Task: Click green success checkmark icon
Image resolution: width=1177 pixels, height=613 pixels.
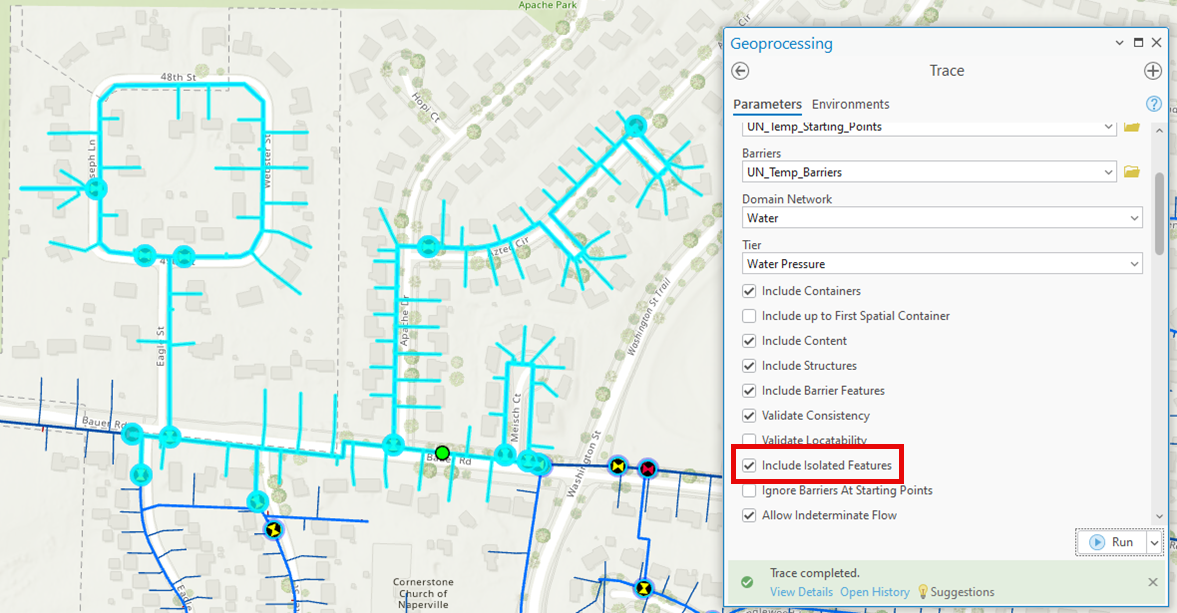Action: point(747,582)
